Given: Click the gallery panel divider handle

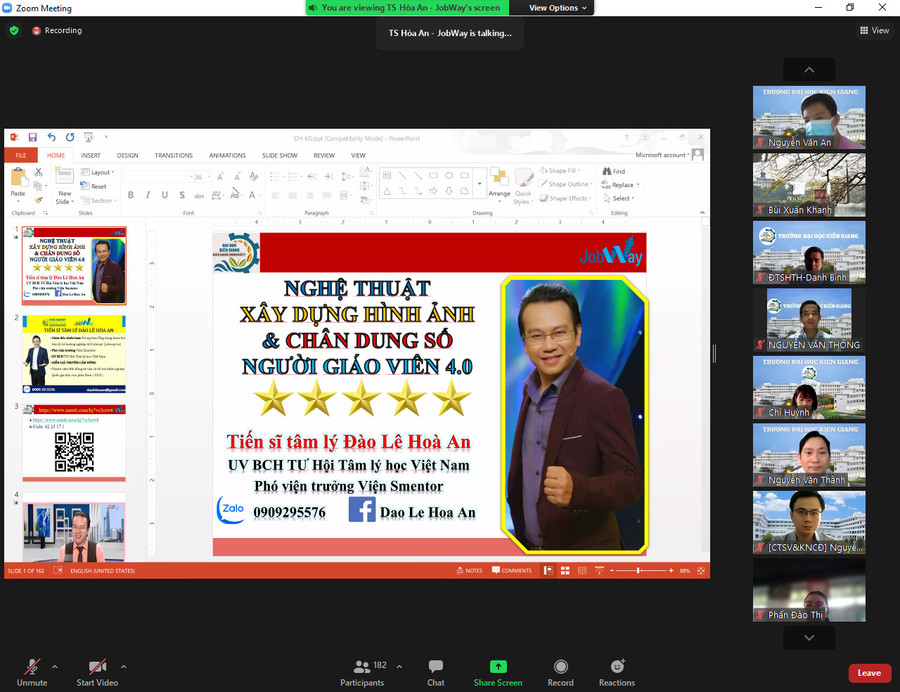Looking at the screenshot, I should click(714, 353).
